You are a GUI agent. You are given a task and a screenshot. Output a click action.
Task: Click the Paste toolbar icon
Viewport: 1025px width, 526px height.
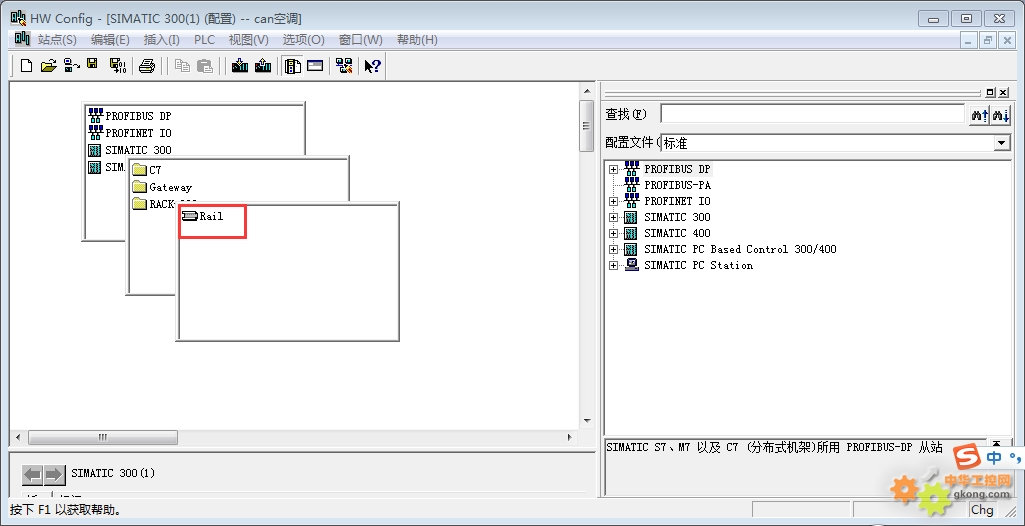click(x=205, y=65)
